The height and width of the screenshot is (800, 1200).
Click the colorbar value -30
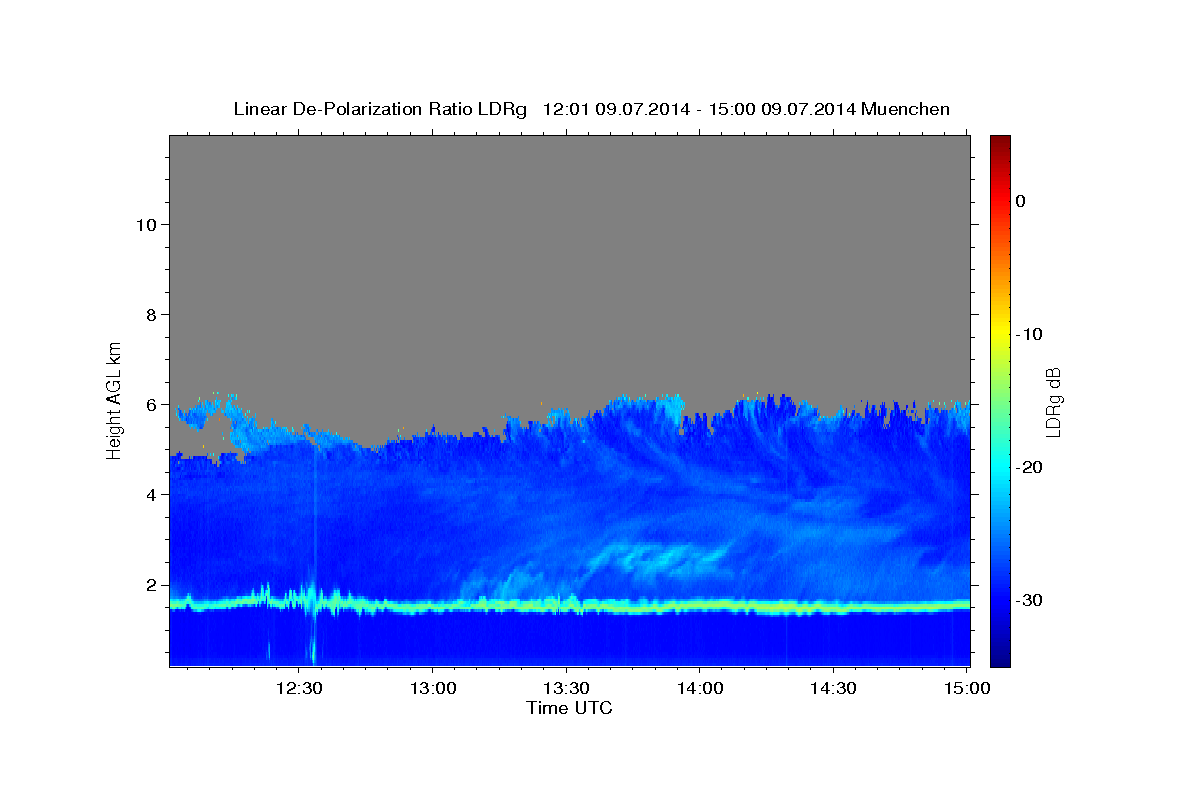(1029, 600)
